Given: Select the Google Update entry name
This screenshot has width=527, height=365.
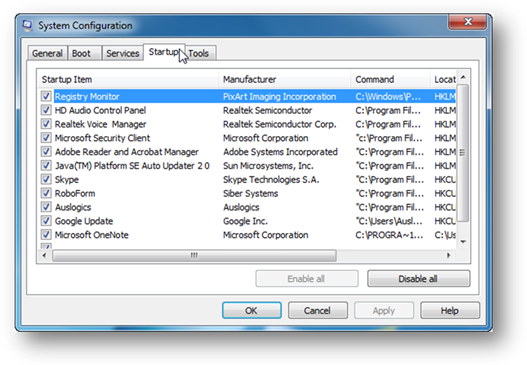Looking at the screenshot, I should pyautogui.click(x=84, y=221).
